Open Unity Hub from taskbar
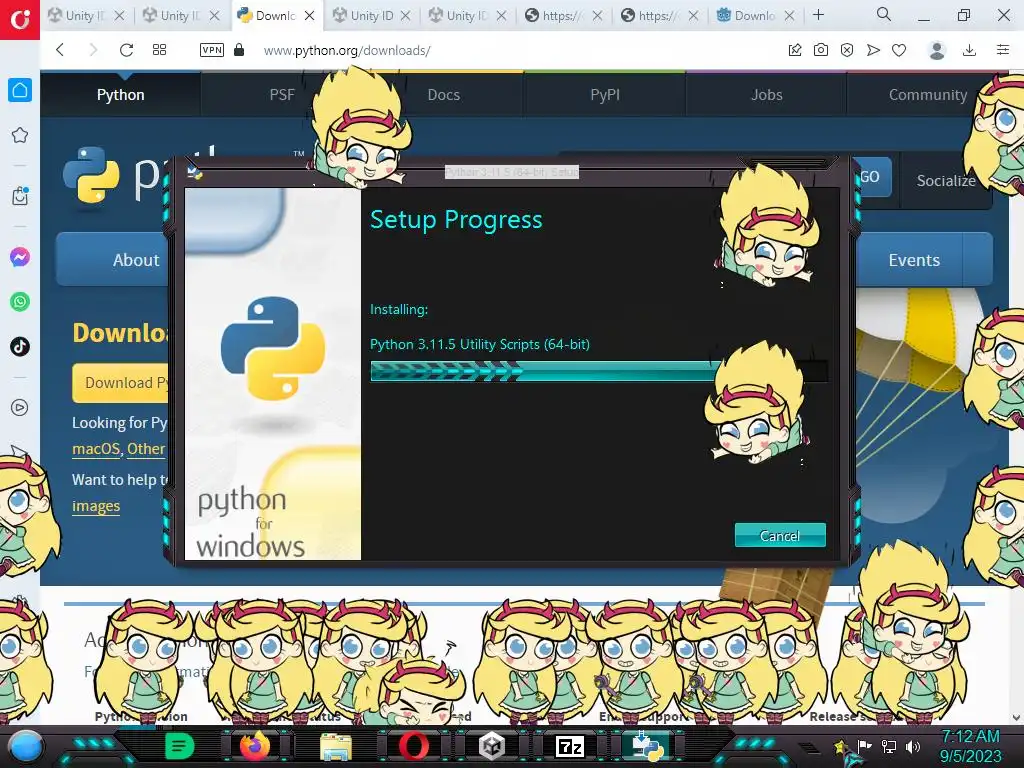The height and width of the screenshot is (768, 1024). click(492, 746)
